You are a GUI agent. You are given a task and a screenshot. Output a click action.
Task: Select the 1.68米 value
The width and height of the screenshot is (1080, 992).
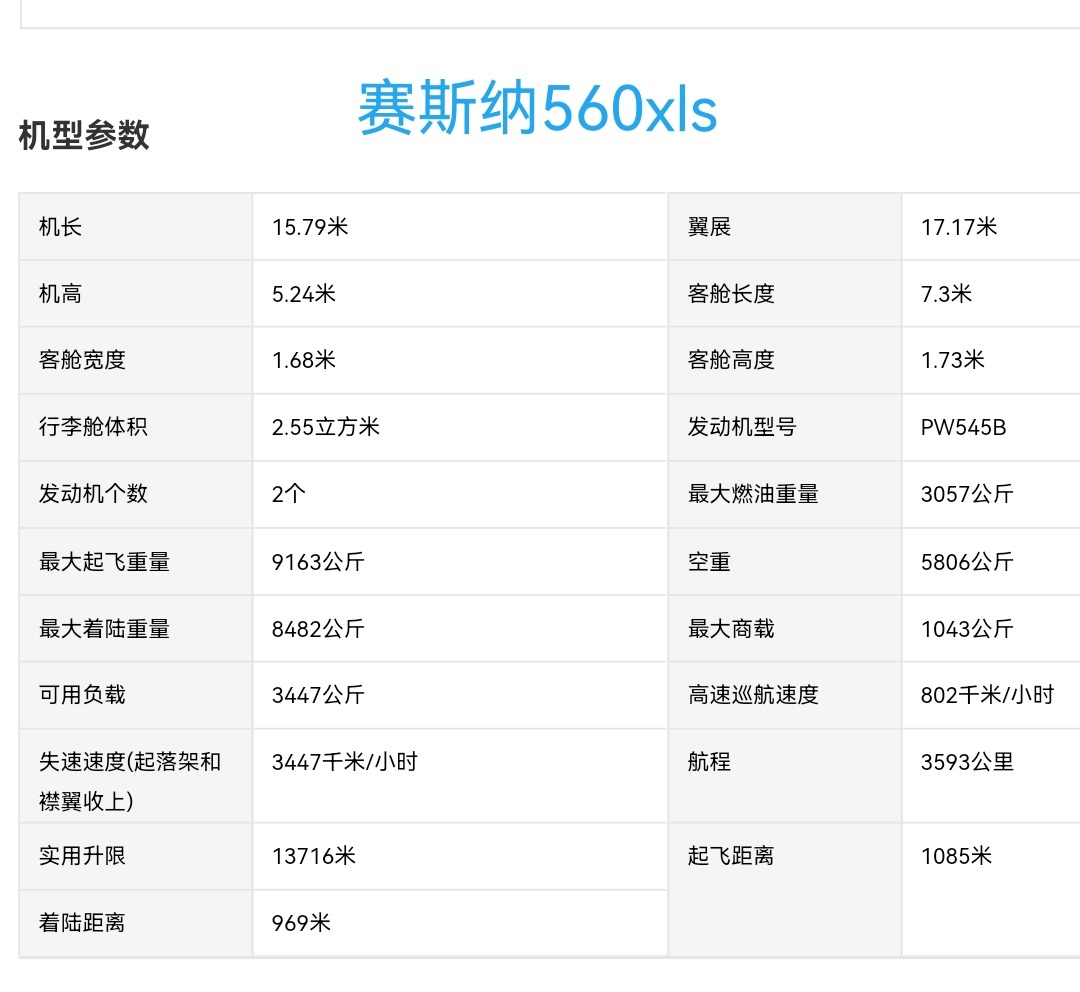[x=304, y=360]
